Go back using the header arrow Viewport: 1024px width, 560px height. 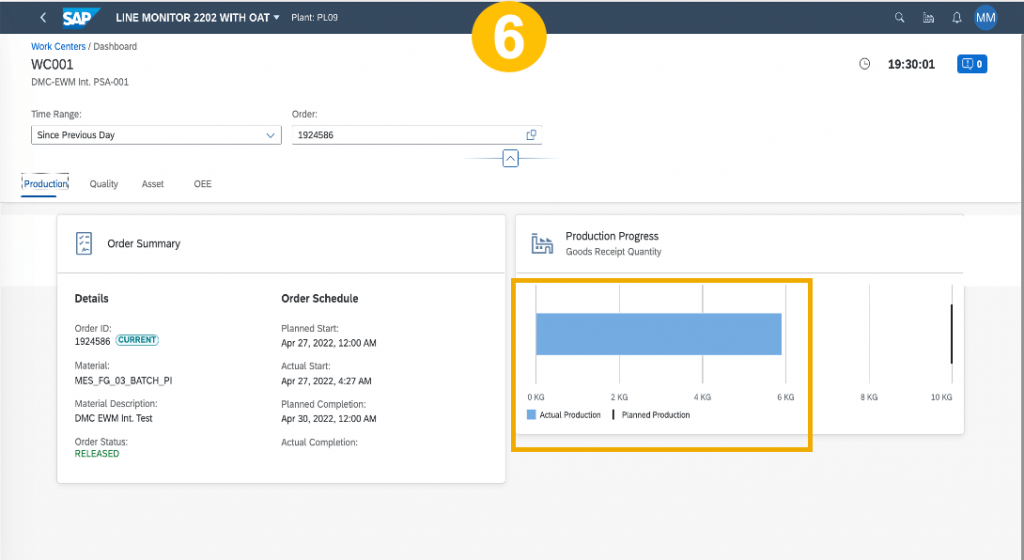(x=43, y=18)
